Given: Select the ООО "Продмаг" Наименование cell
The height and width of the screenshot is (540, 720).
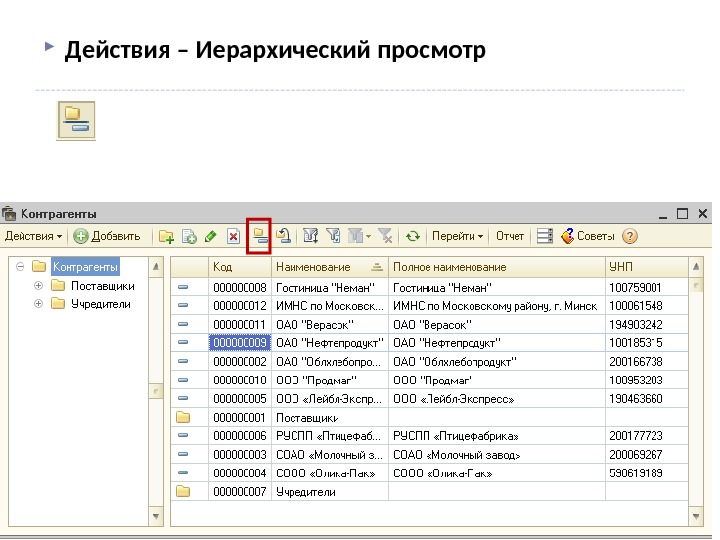Looking at the screenshot, I should pos(330,380).
